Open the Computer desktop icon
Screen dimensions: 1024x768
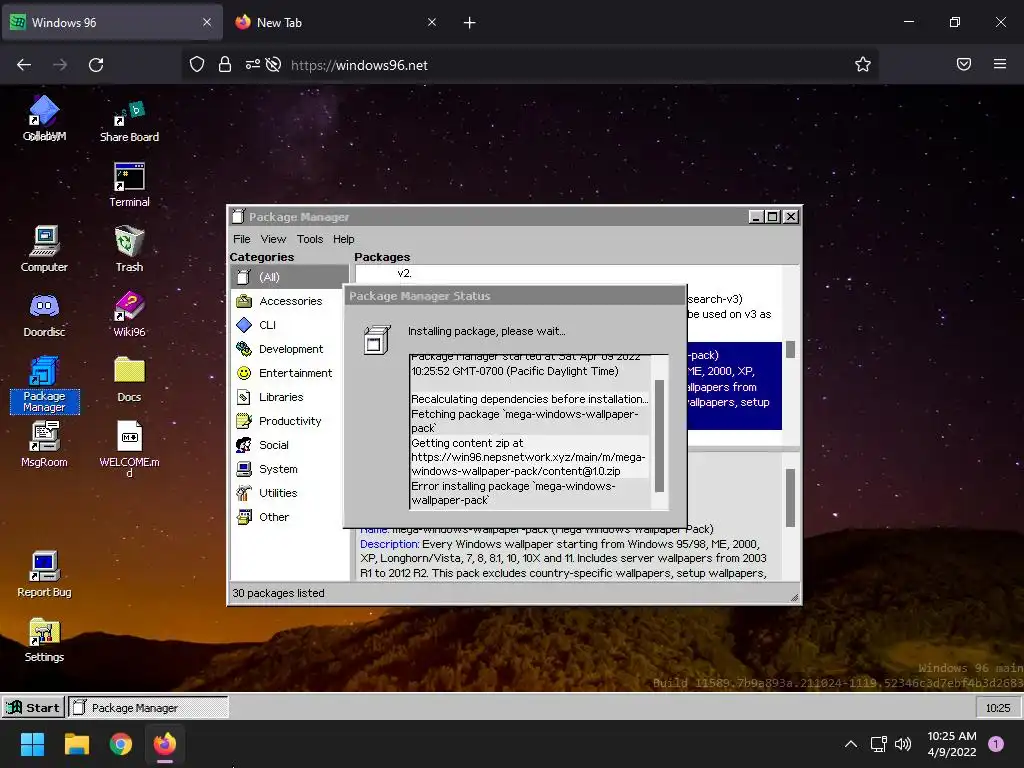[44, 249]
